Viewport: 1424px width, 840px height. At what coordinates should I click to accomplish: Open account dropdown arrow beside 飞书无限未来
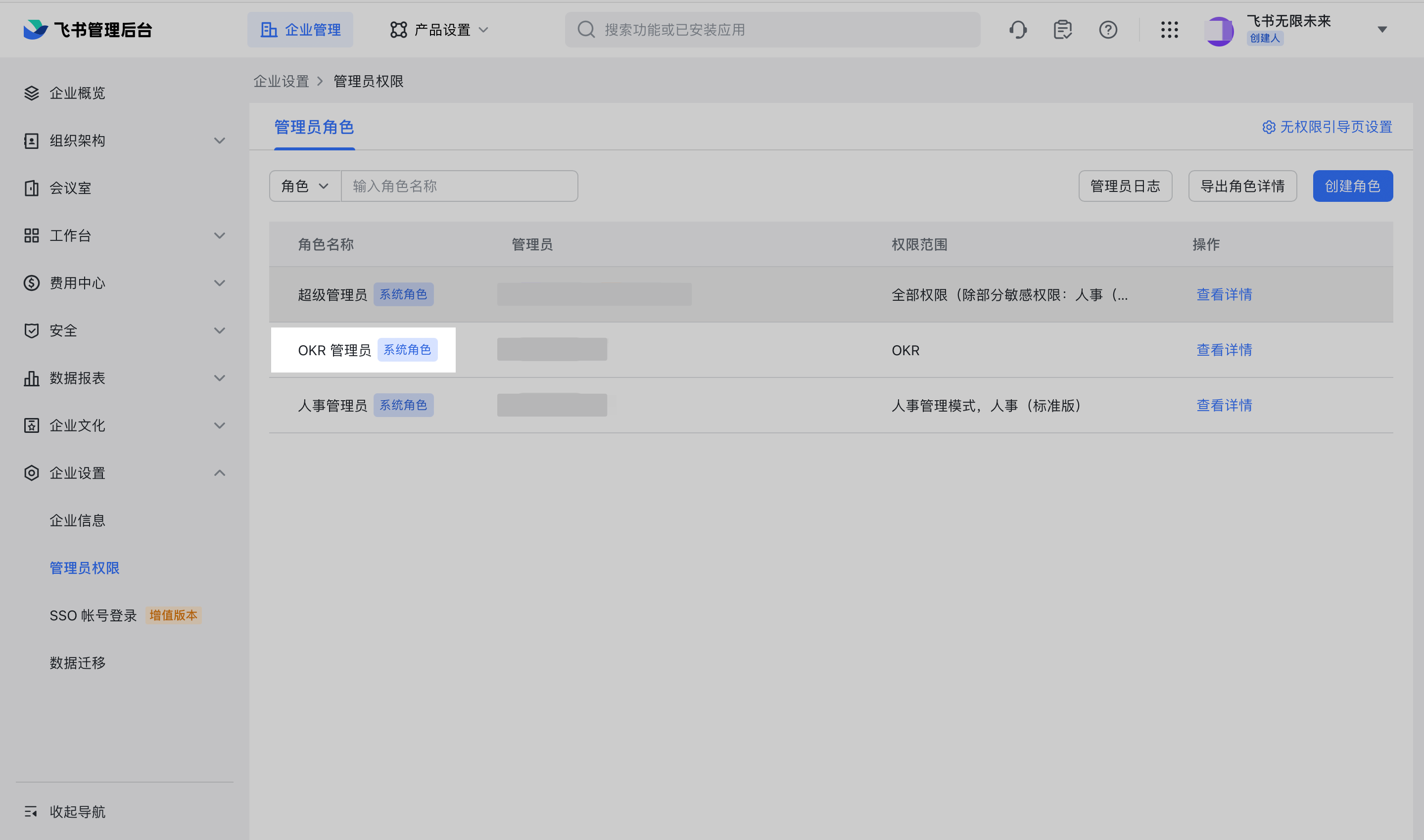coord(1382,29)
